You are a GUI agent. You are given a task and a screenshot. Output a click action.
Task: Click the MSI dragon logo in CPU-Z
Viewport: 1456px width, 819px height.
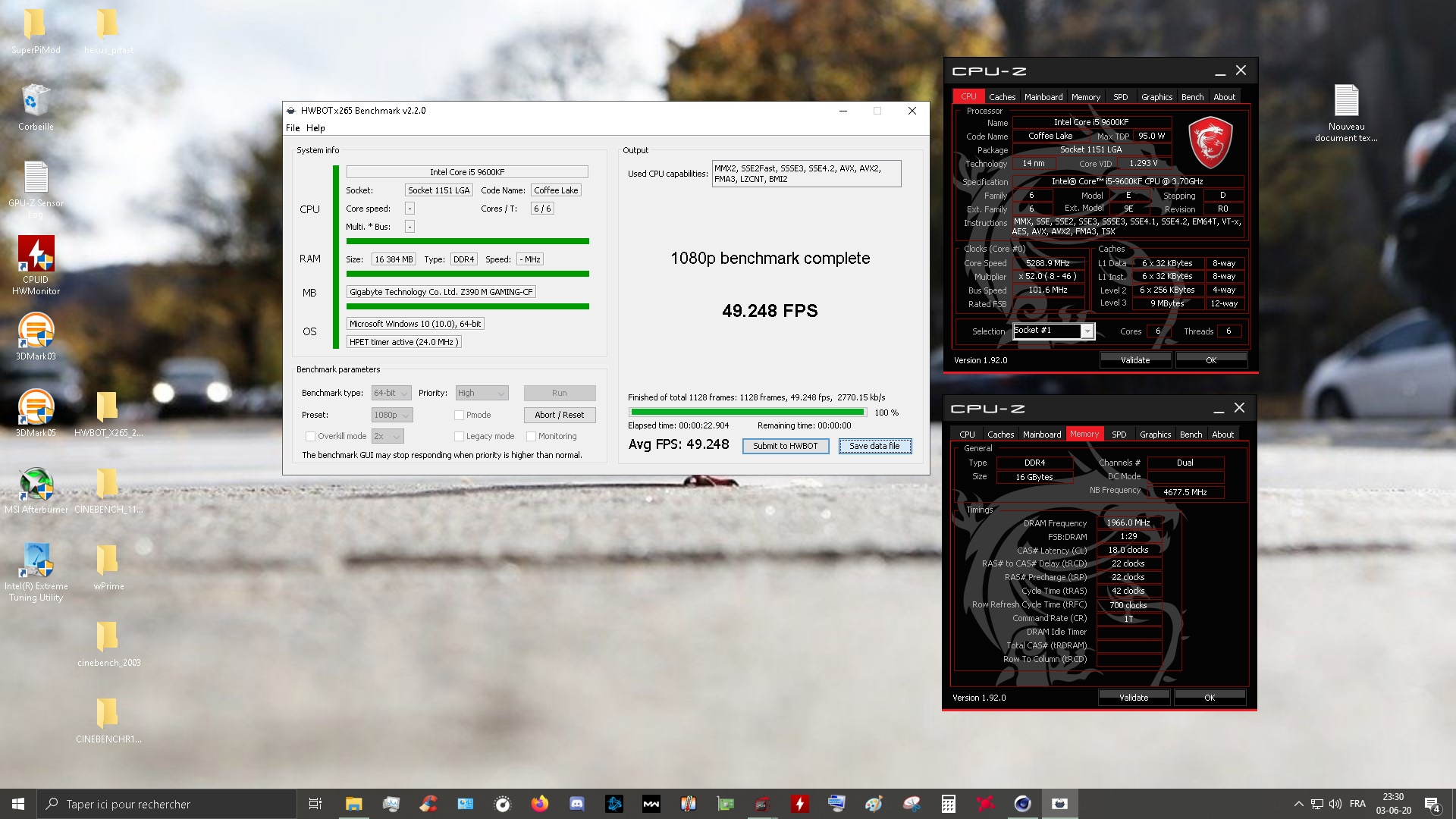point(1210,142)
